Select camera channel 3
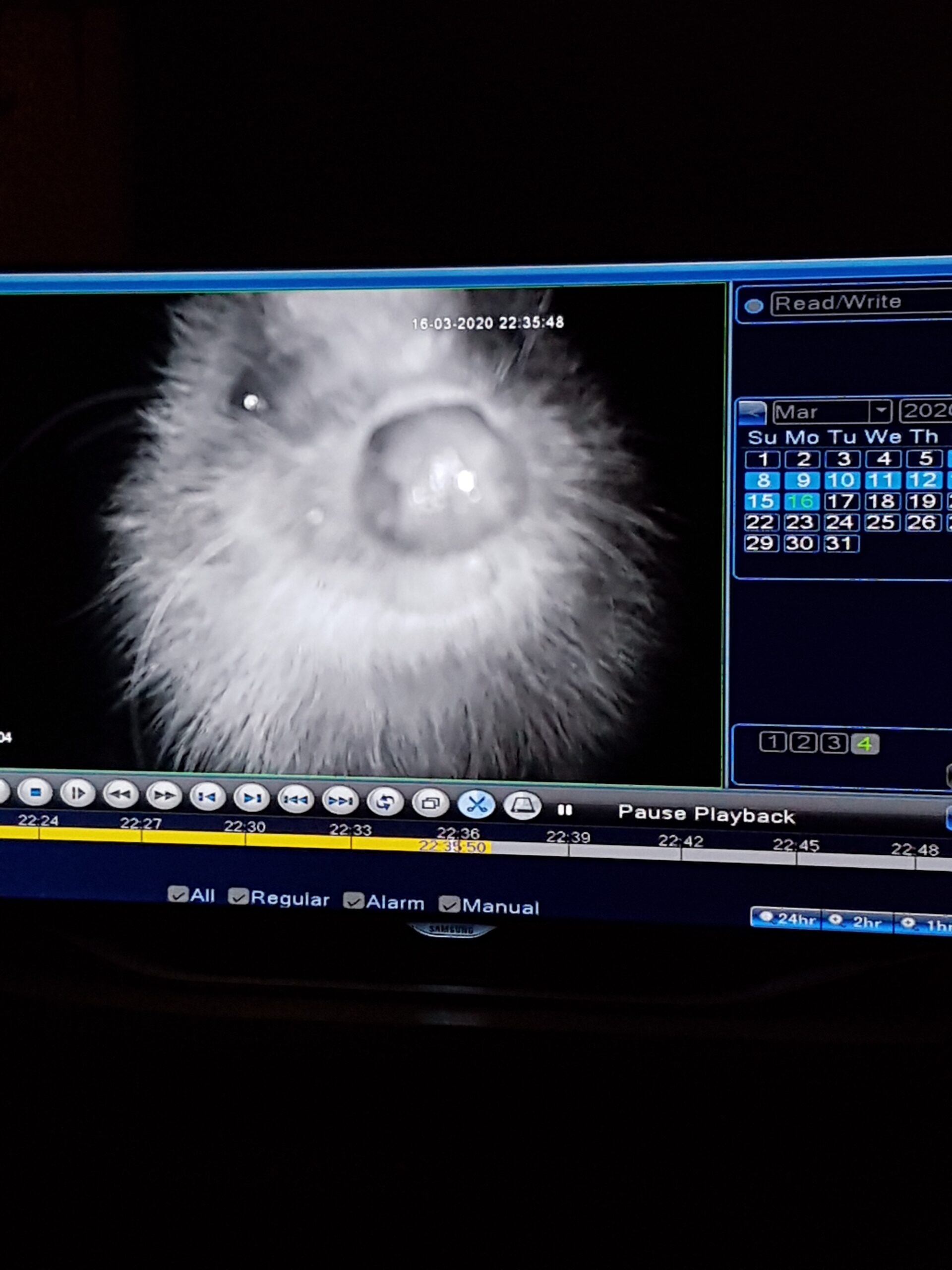This screenshot has width=952, height=1270. 834,744
